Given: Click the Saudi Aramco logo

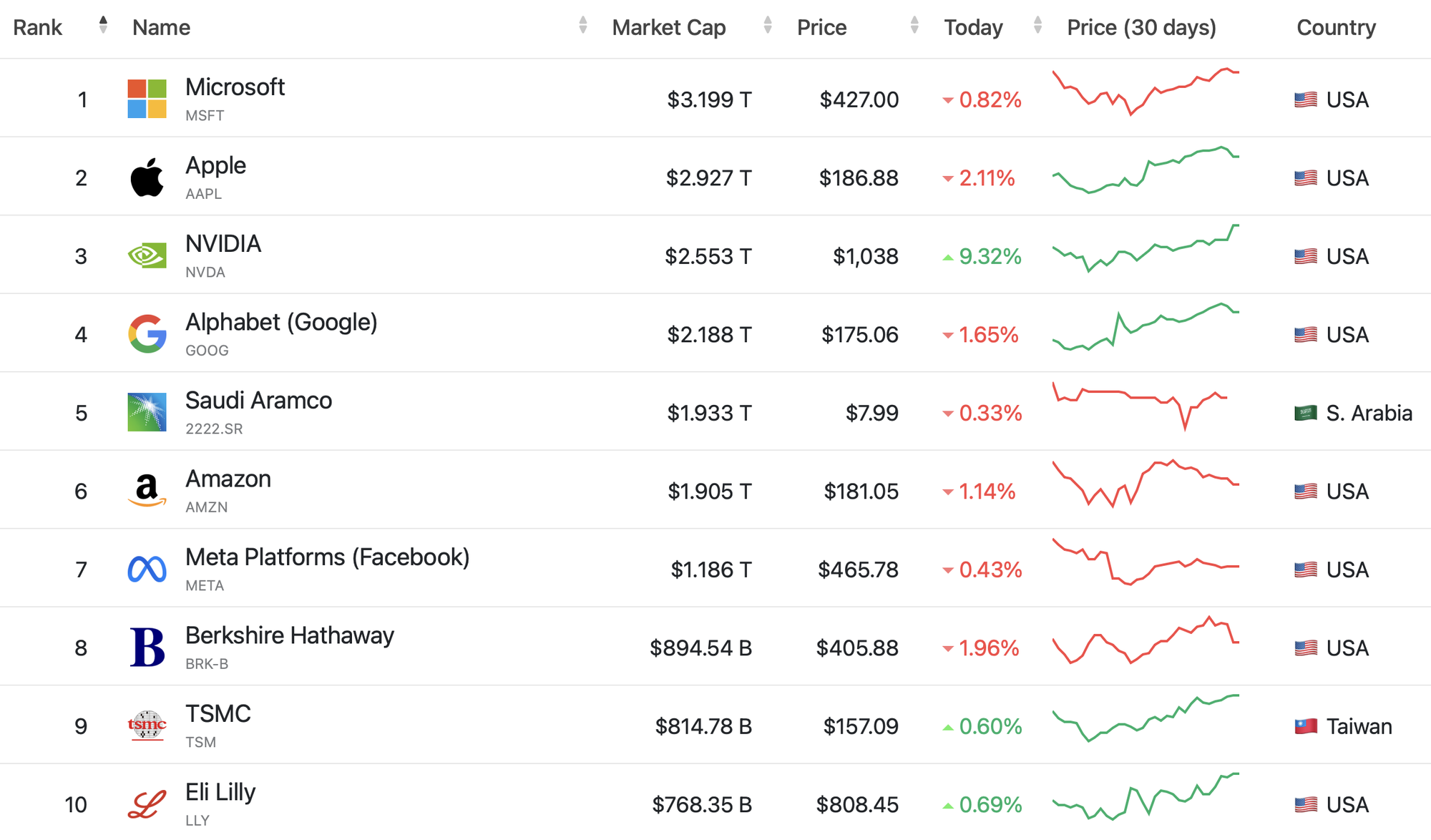Looking at the screenshot, I should point(147,412).
